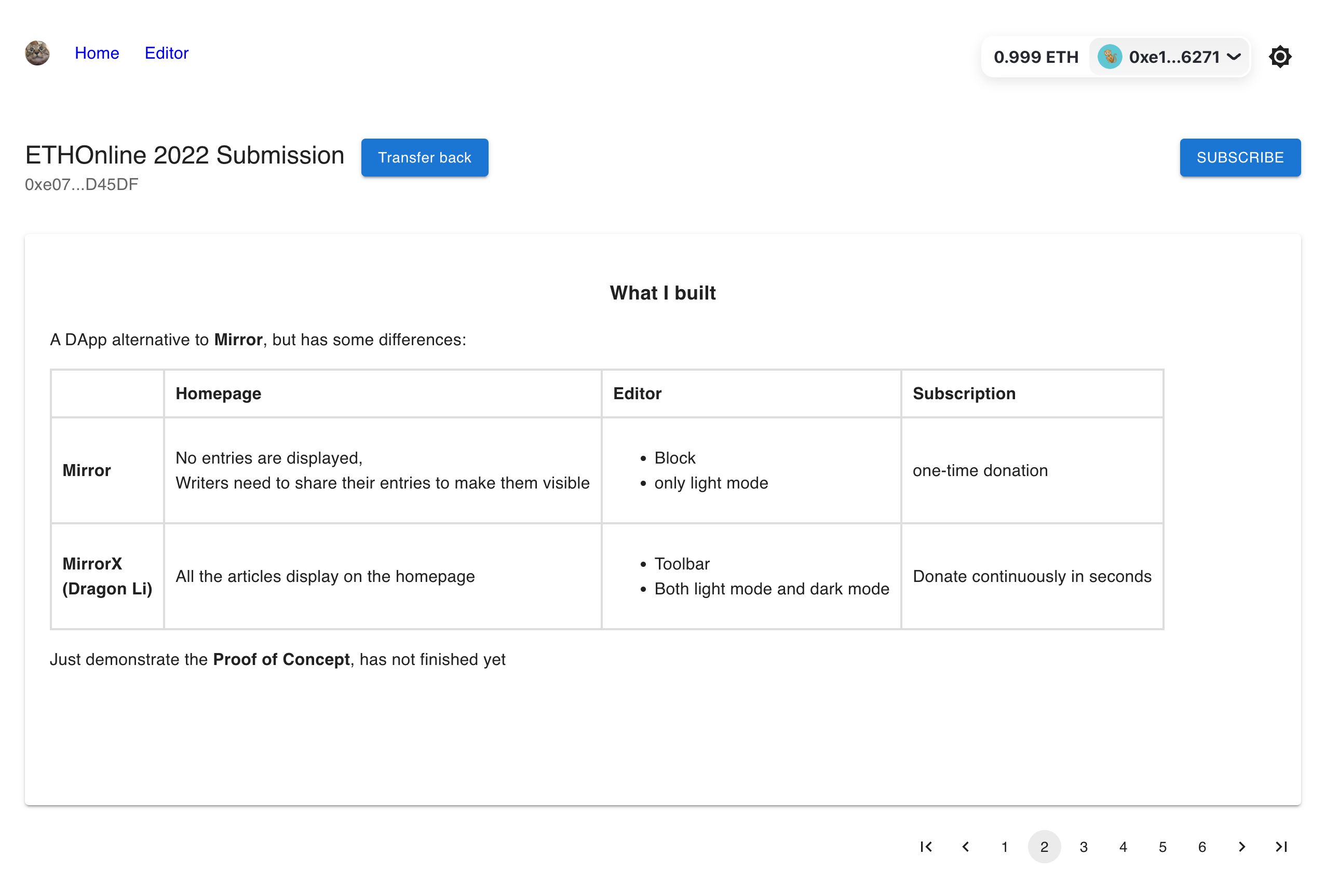This screenshot has height=896, width=1325.
Task: Open the Home link
Action: pyautogui.click(x=97, y=53)
